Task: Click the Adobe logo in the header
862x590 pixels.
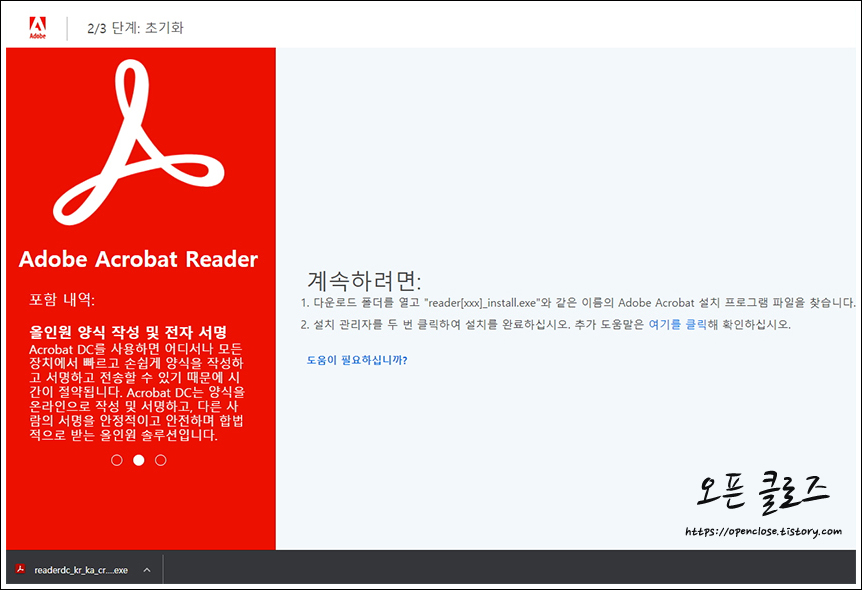Action: [37, 27]
